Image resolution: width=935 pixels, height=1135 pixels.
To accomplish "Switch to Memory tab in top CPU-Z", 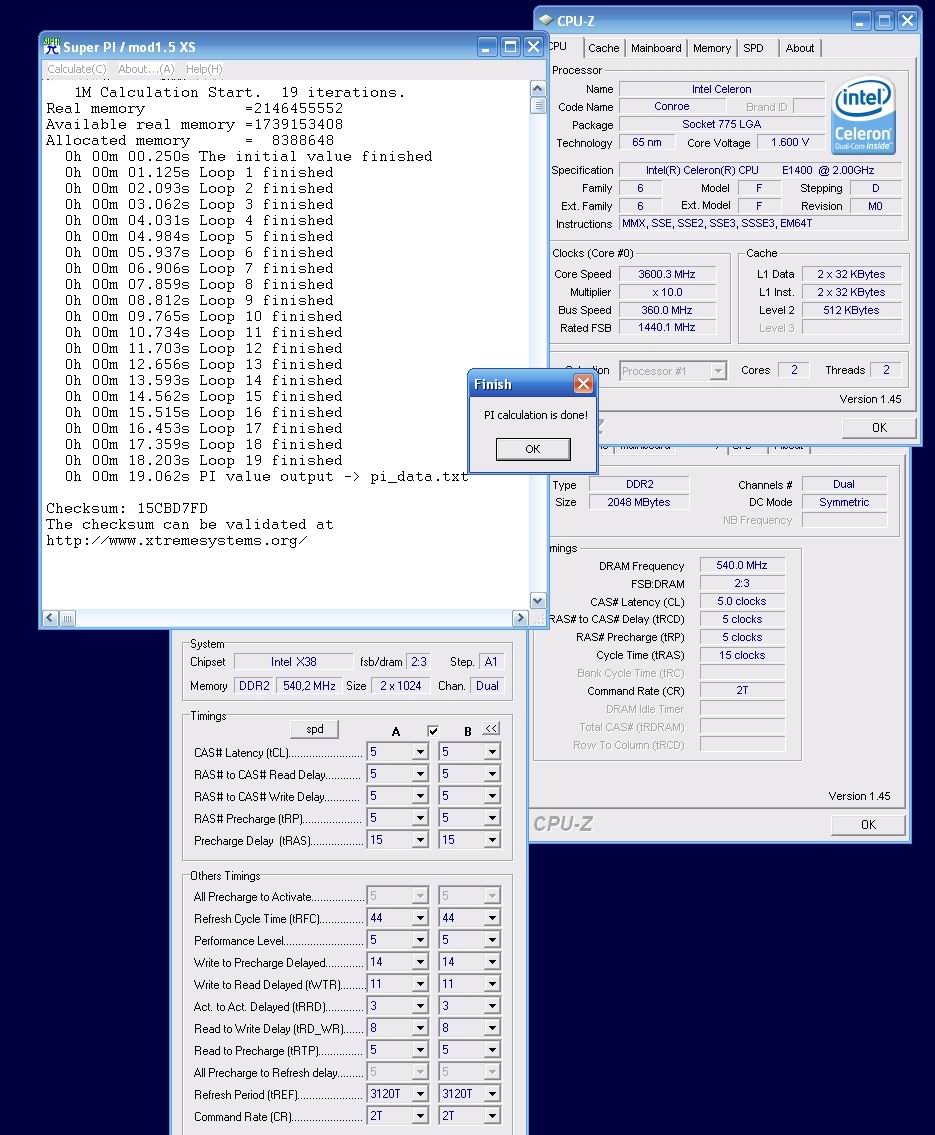I will click(x=712, y=48).
